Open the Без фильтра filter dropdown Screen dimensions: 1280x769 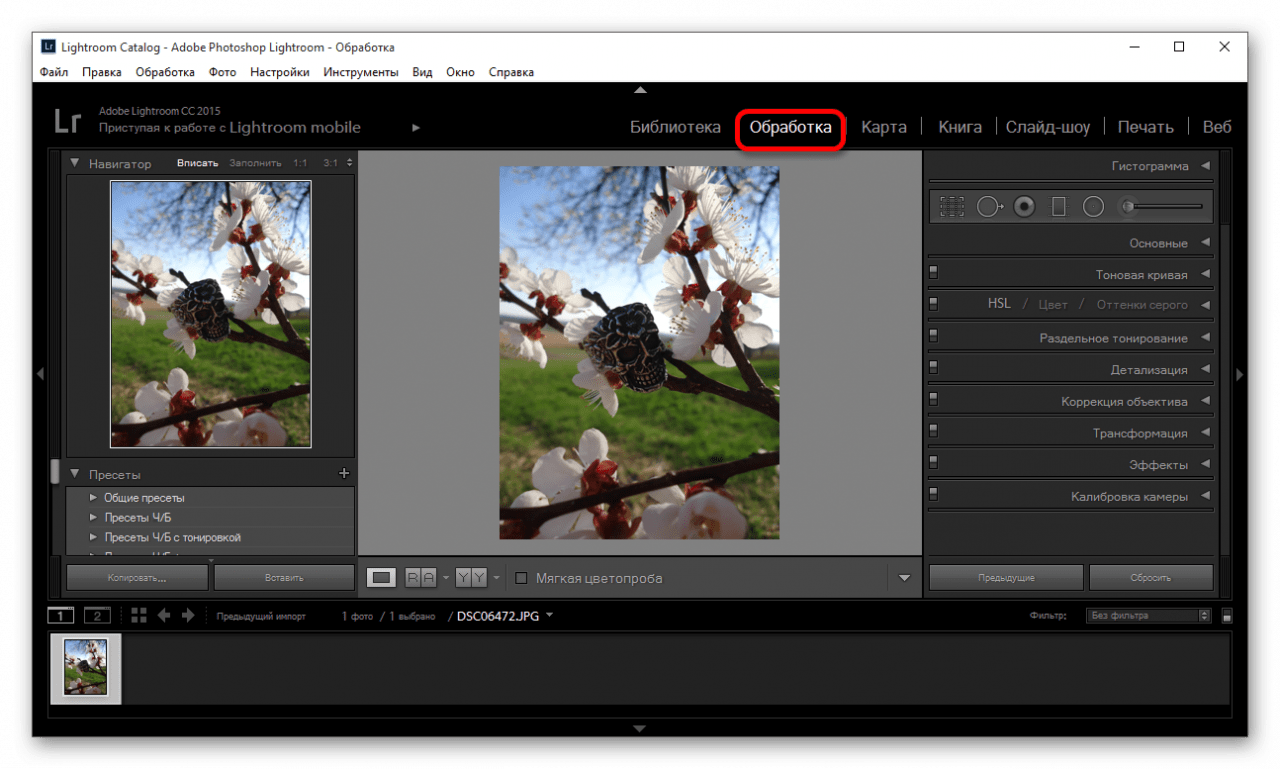coord(1148,616)
